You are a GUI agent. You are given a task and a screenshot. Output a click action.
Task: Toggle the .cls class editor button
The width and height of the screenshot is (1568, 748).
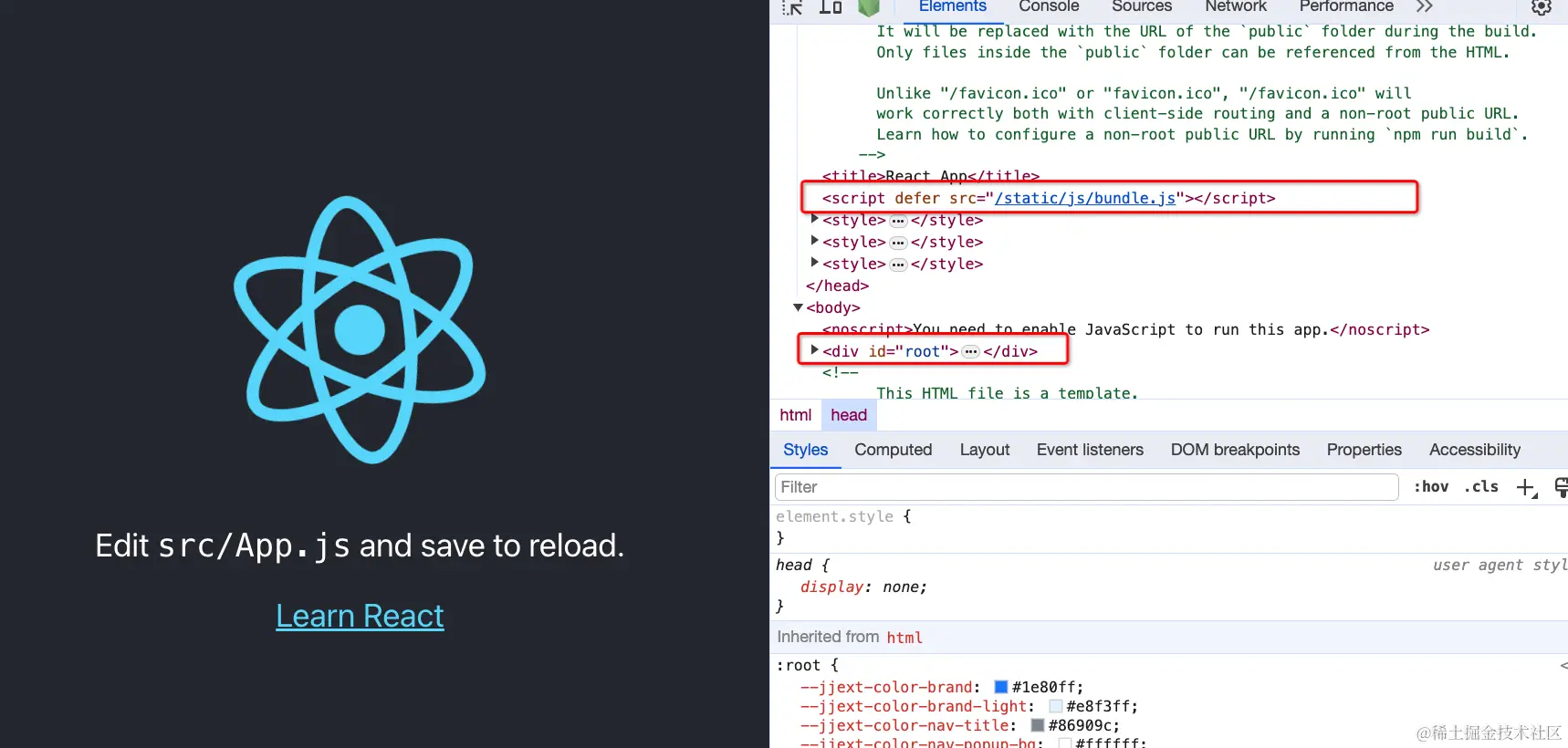(x=1481, y=487)
